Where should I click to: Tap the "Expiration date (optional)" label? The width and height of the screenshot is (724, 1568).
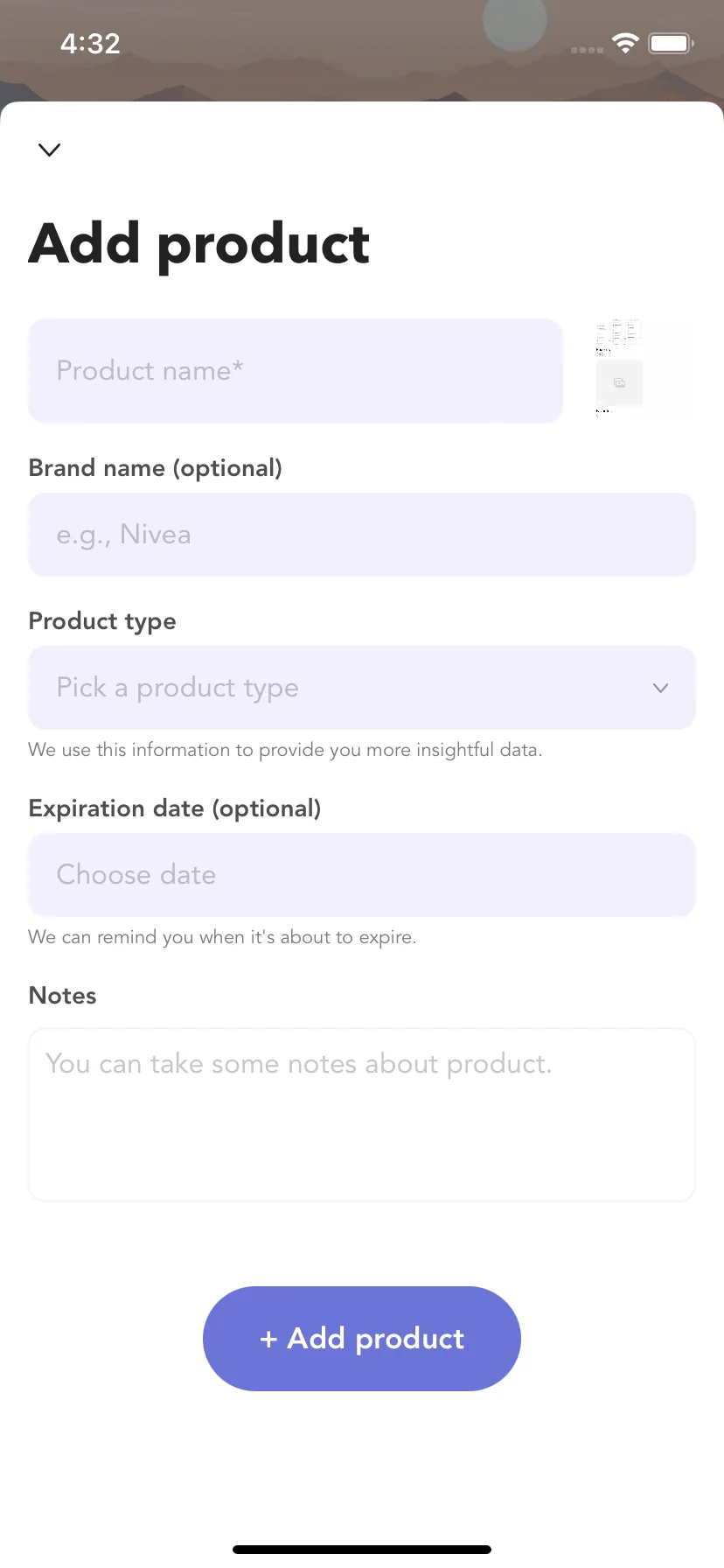coord(175,808)
